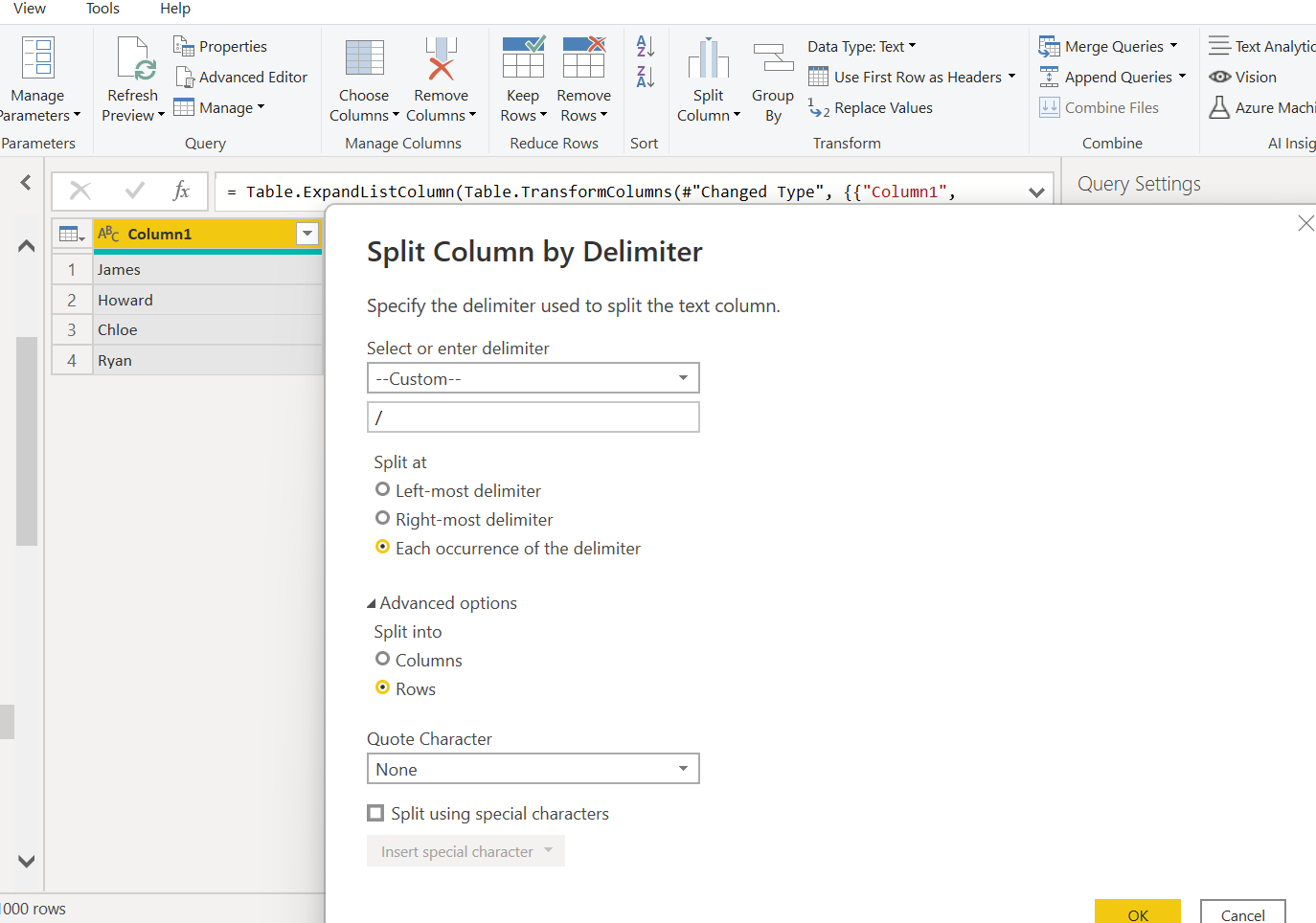Collapse the Advanced options section
Screen dimensions: 1316x923
pos(372,603)
